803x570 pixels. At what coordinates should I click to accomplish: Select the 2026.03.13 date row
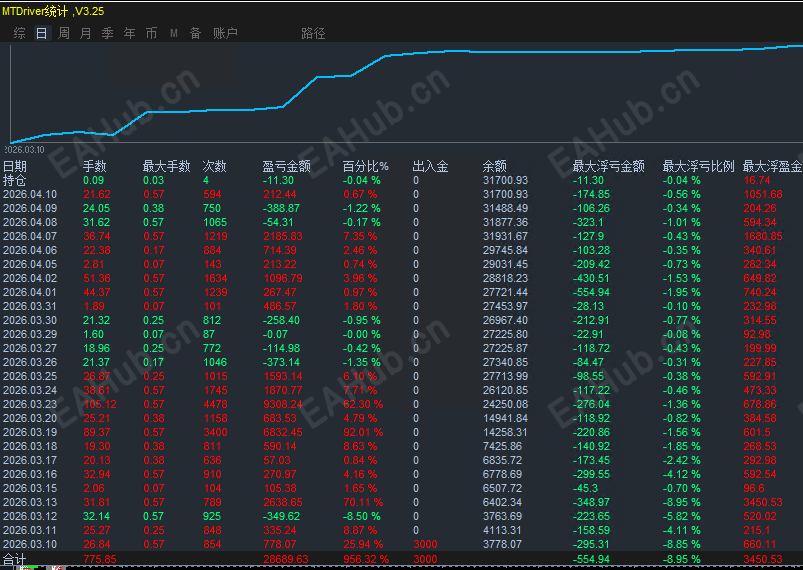tap(402, 502)
